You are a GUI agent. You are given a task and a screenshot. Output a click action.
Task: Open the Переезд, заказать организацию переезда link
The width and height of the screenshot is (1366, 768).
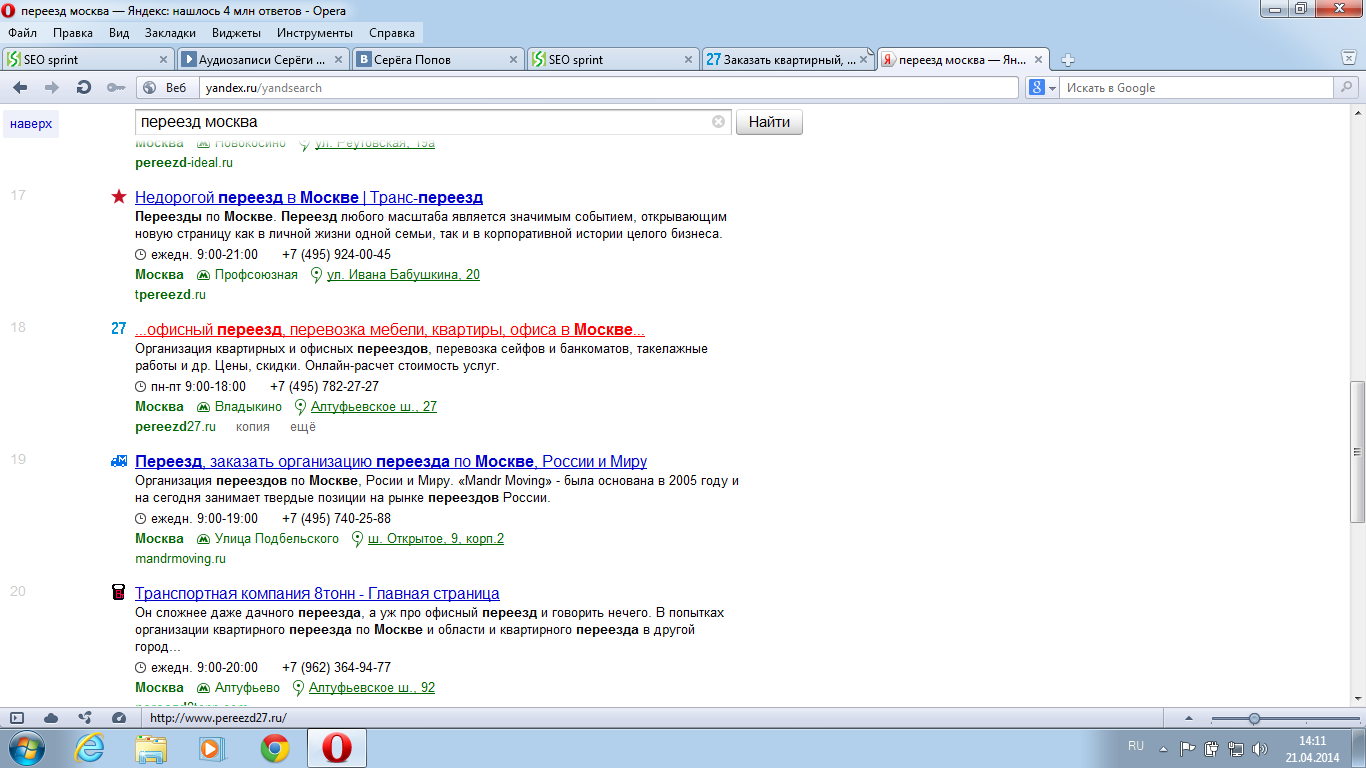click(391, 461)
